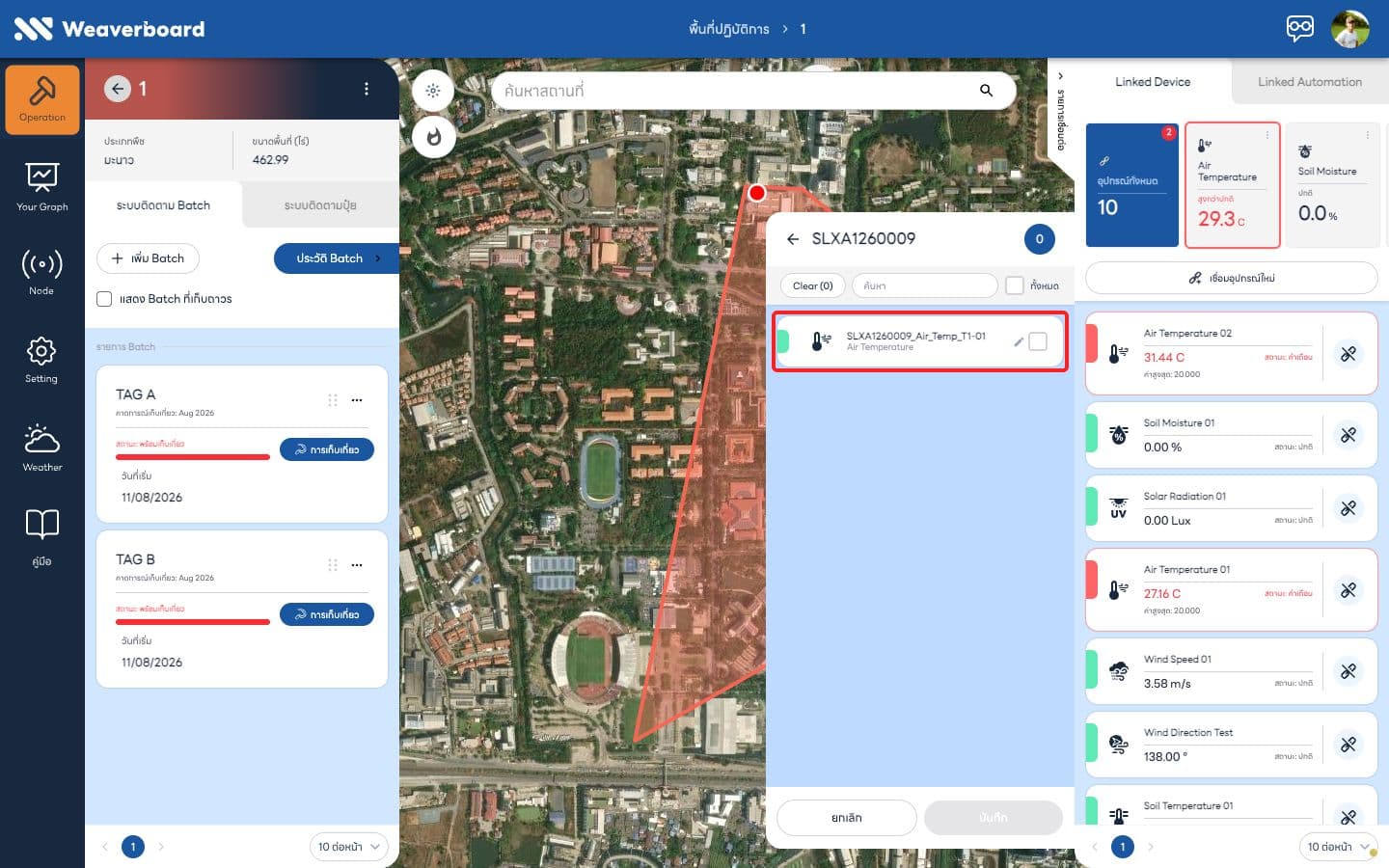Open the Setting sidebar item
Image resolution: width=1389 pixels, height=868 pixels.
[x=41, y=360]
